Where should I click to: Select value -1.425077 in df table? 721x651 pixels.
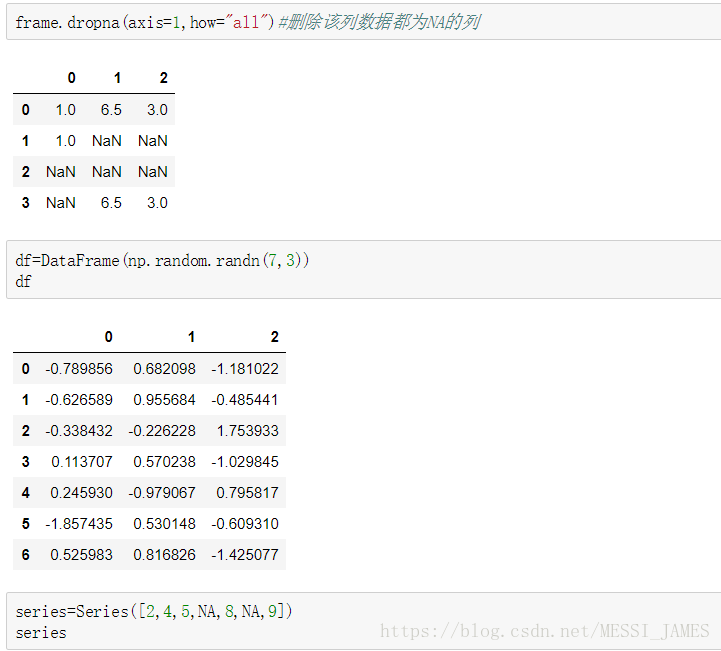(245, 555)
